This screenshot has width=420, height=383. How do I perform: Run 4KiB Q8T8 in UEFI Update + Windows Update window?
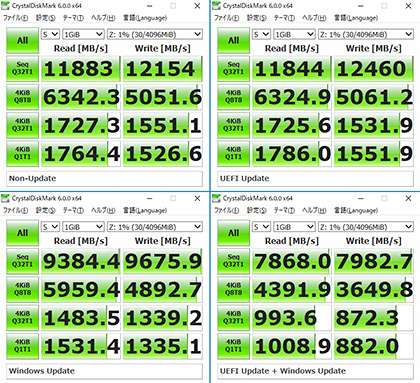233,289
